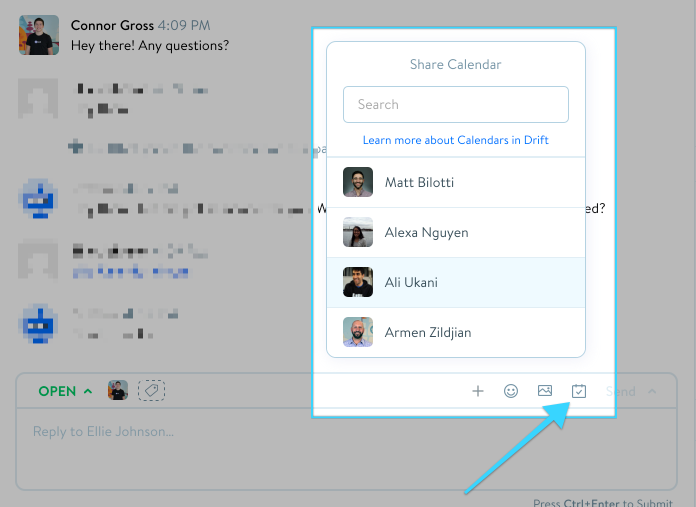Click the first blue bot avatar
Image resolution: width=696 pixels, height=507 pixels.
(x=40, y=198)
